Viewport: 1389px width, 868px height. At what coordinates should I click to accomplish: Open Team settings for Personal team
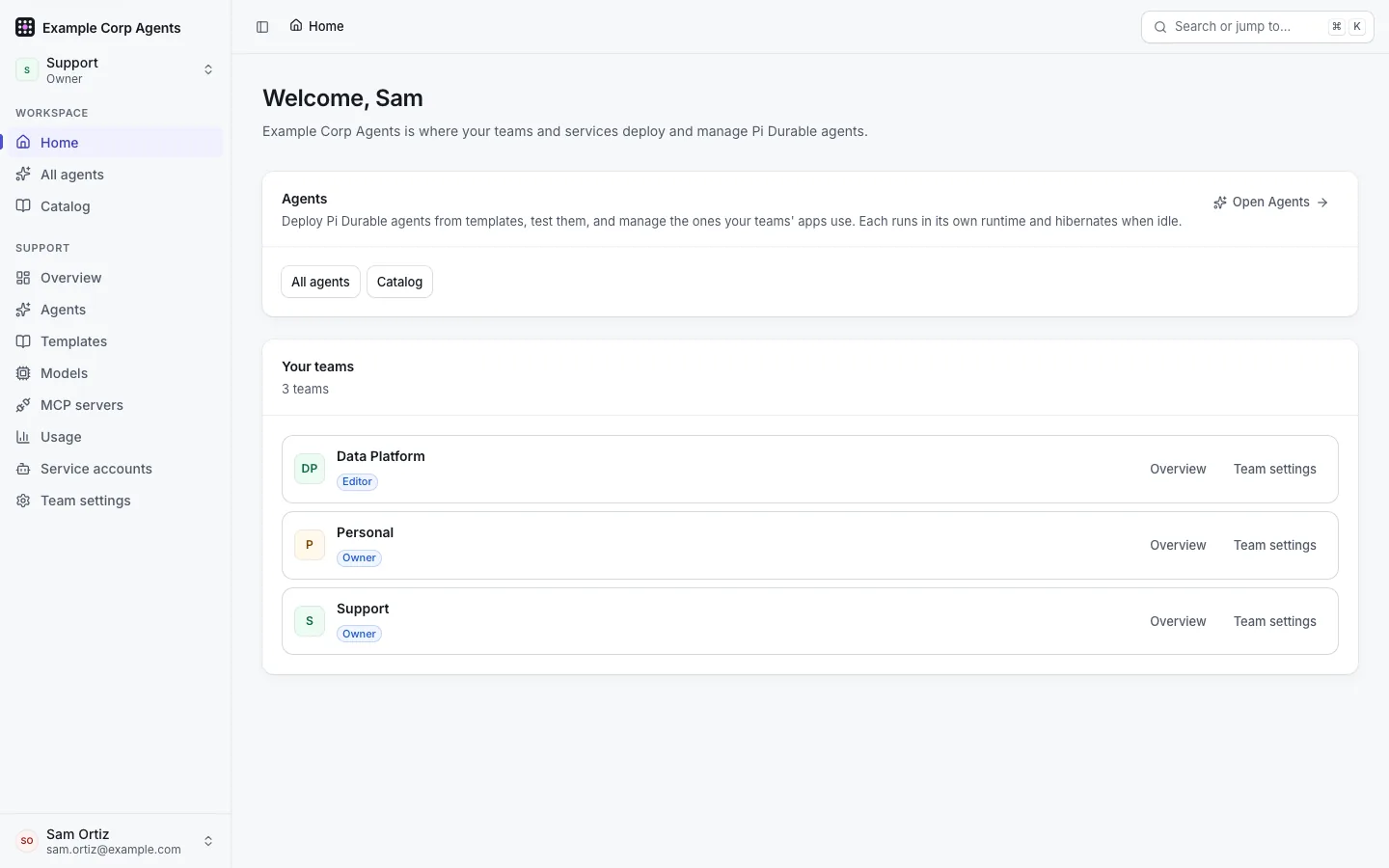[1274, 545]
